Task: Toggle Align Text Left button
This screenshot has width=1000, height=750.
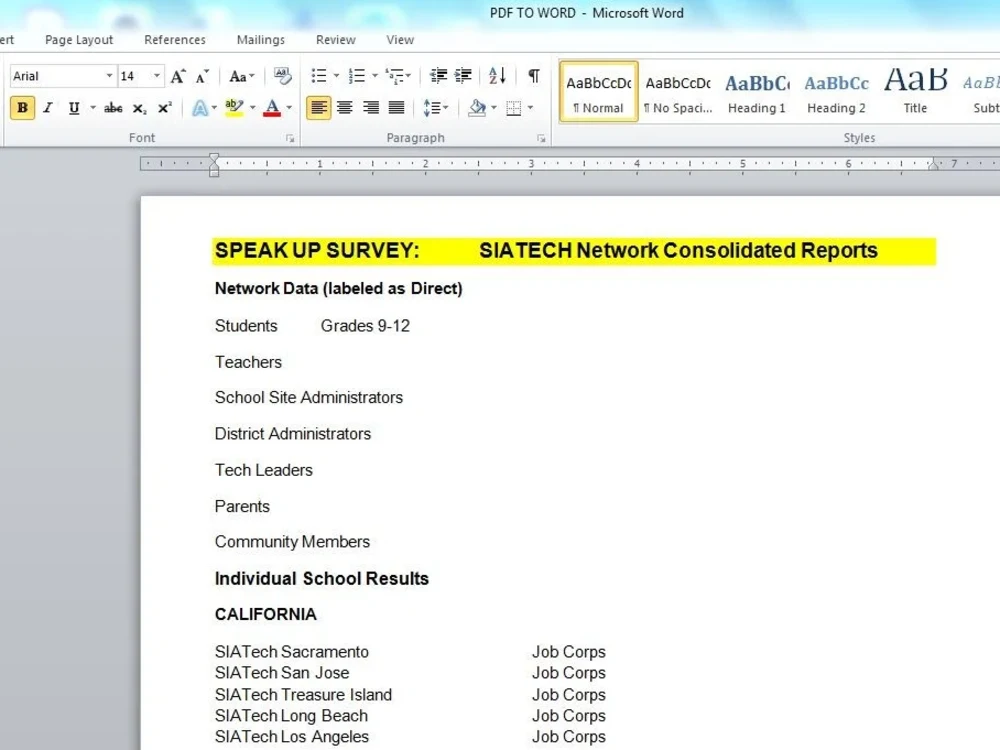Action: point(318,108)
